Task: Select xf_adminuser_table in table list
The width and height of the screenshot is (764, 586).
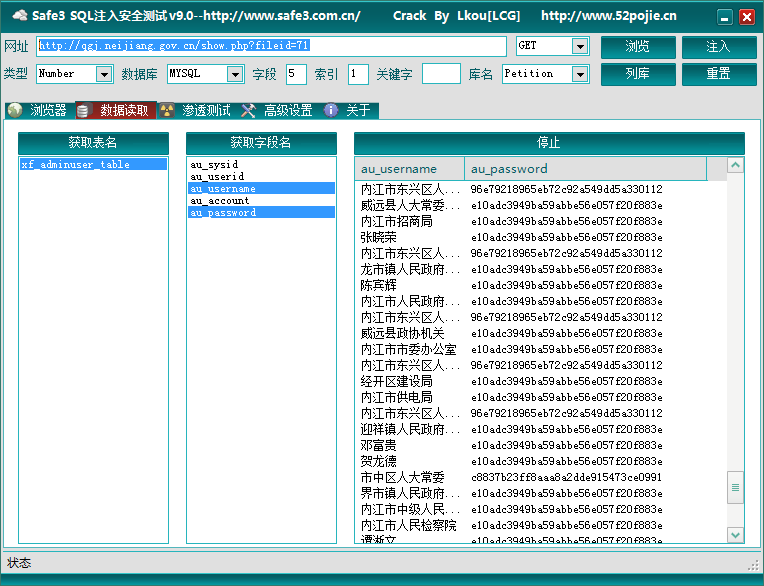Action: (x=93, y=164)
